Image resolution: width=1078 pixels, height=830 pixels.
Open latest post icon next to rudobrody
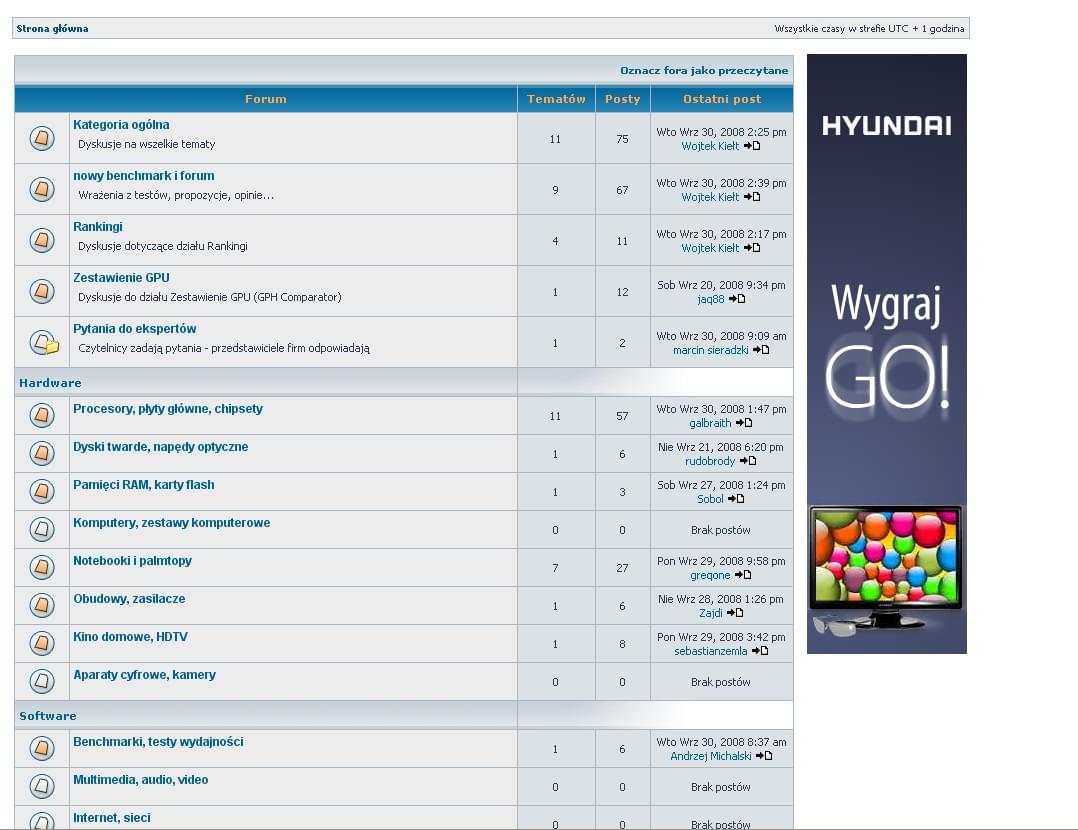point(748,461)
